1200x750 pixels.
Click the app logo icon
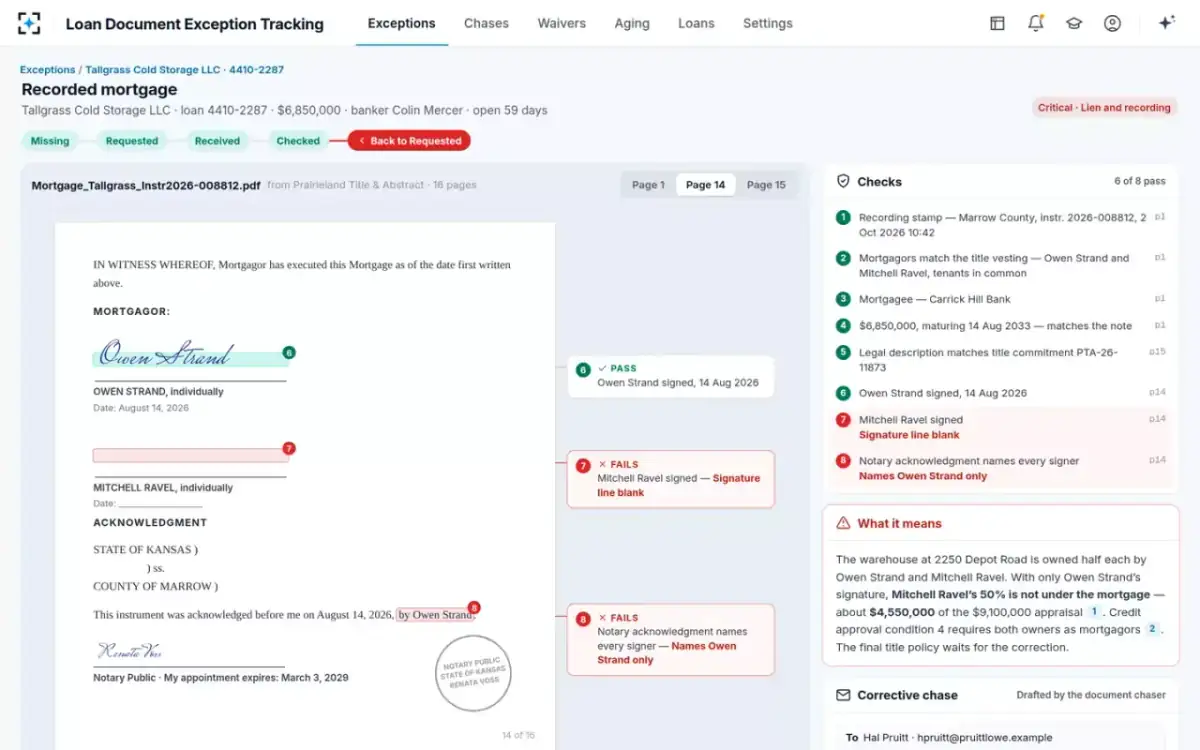point(29,23)
